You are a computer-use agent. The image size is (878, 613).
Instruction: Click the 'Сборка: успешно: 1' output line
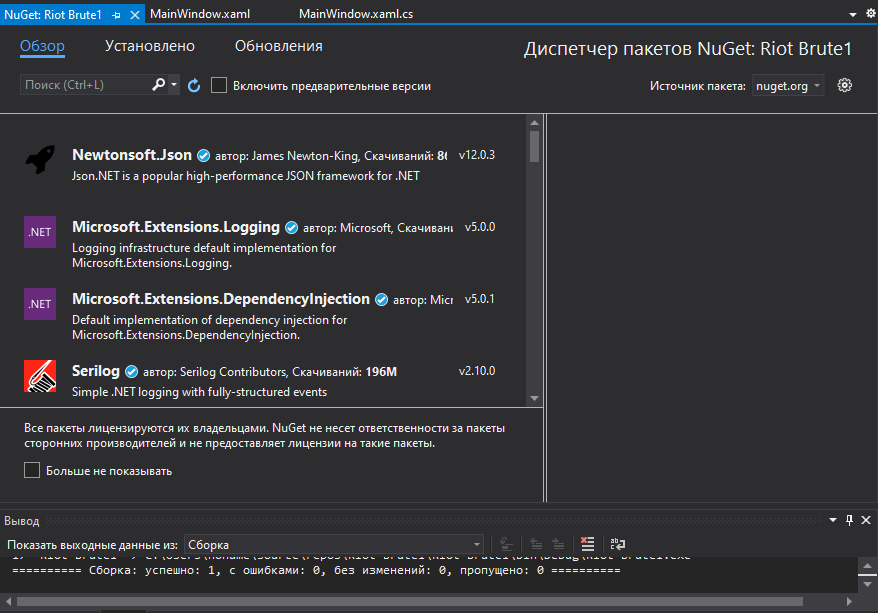click(316, 570)
